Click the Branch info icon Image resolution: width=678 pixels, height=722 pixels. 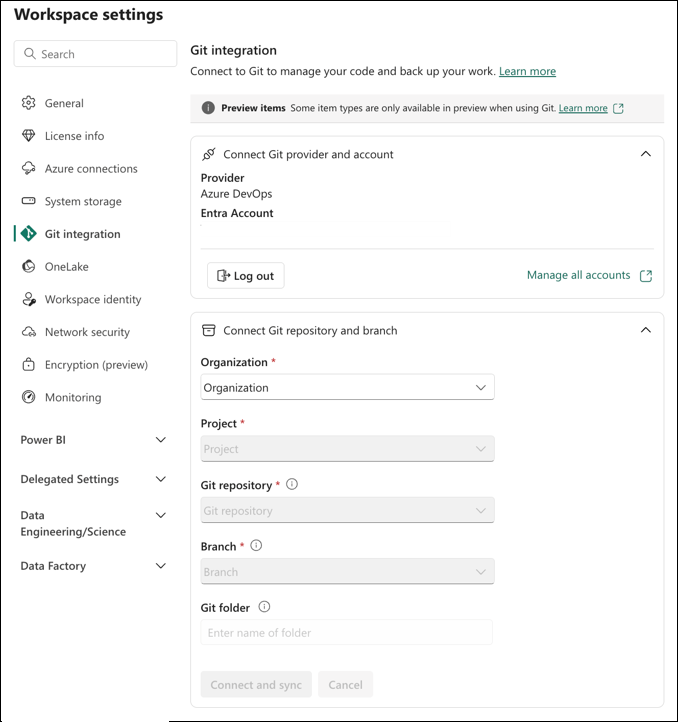(x=256, y=545)
